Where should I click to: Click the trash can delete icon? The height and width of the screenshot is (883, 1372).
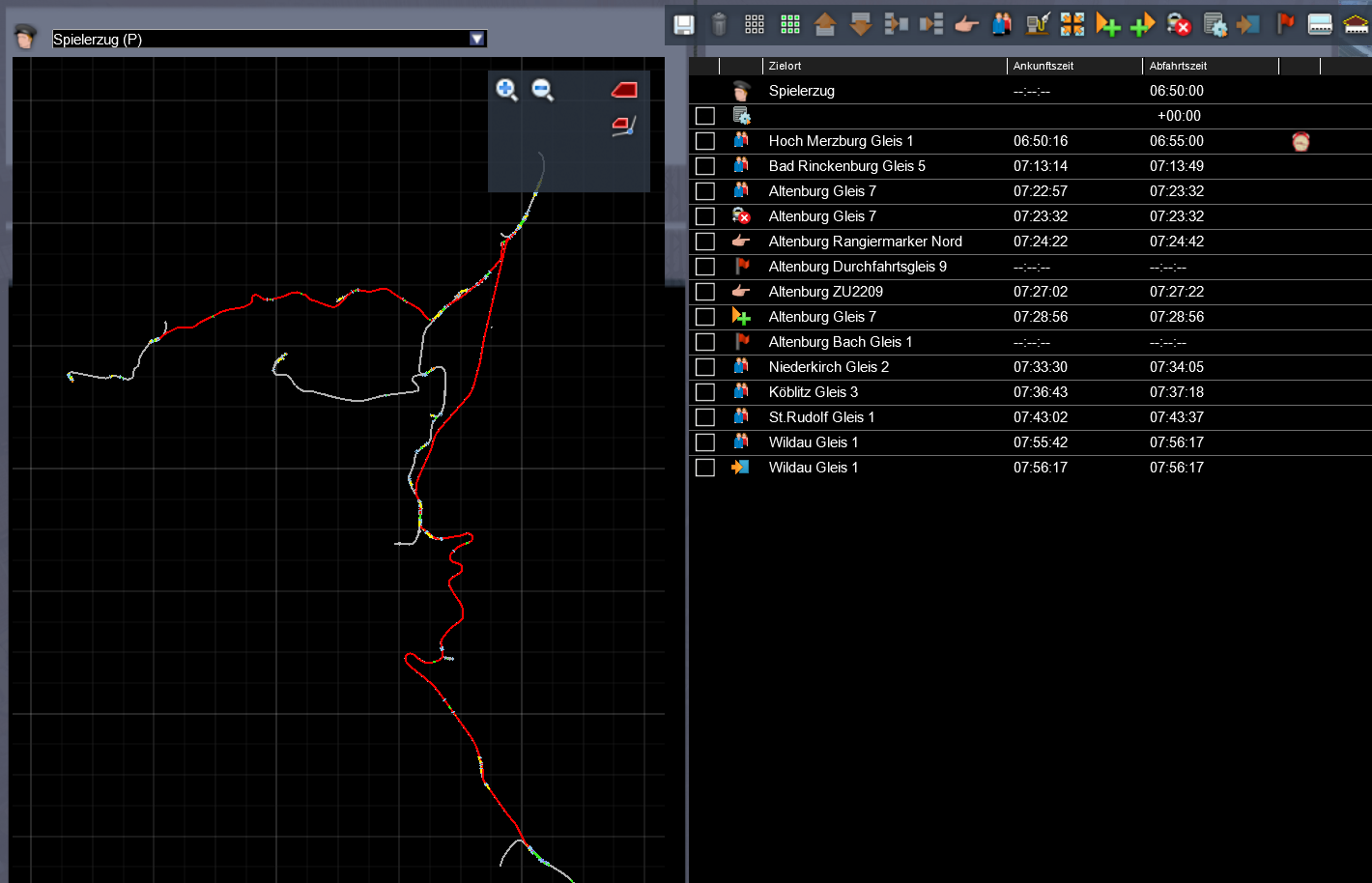[719, 25]
